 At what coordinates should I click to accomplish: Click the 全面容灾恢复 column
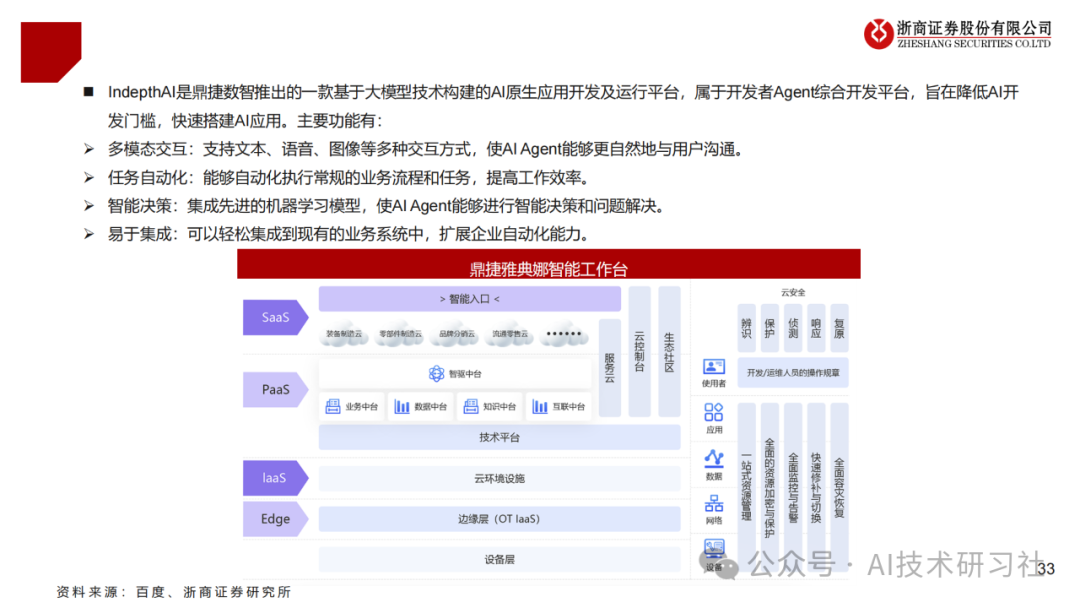tap(839, 488)
